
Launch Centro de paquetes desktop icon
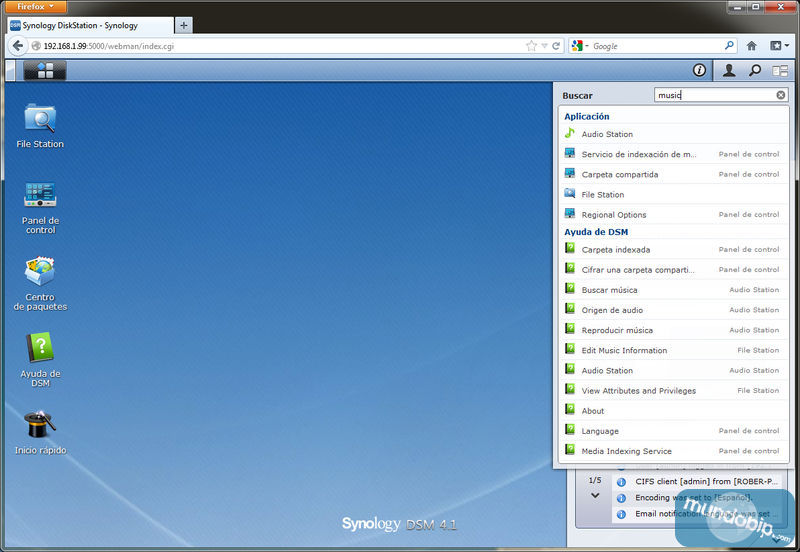tap(40, 284)
